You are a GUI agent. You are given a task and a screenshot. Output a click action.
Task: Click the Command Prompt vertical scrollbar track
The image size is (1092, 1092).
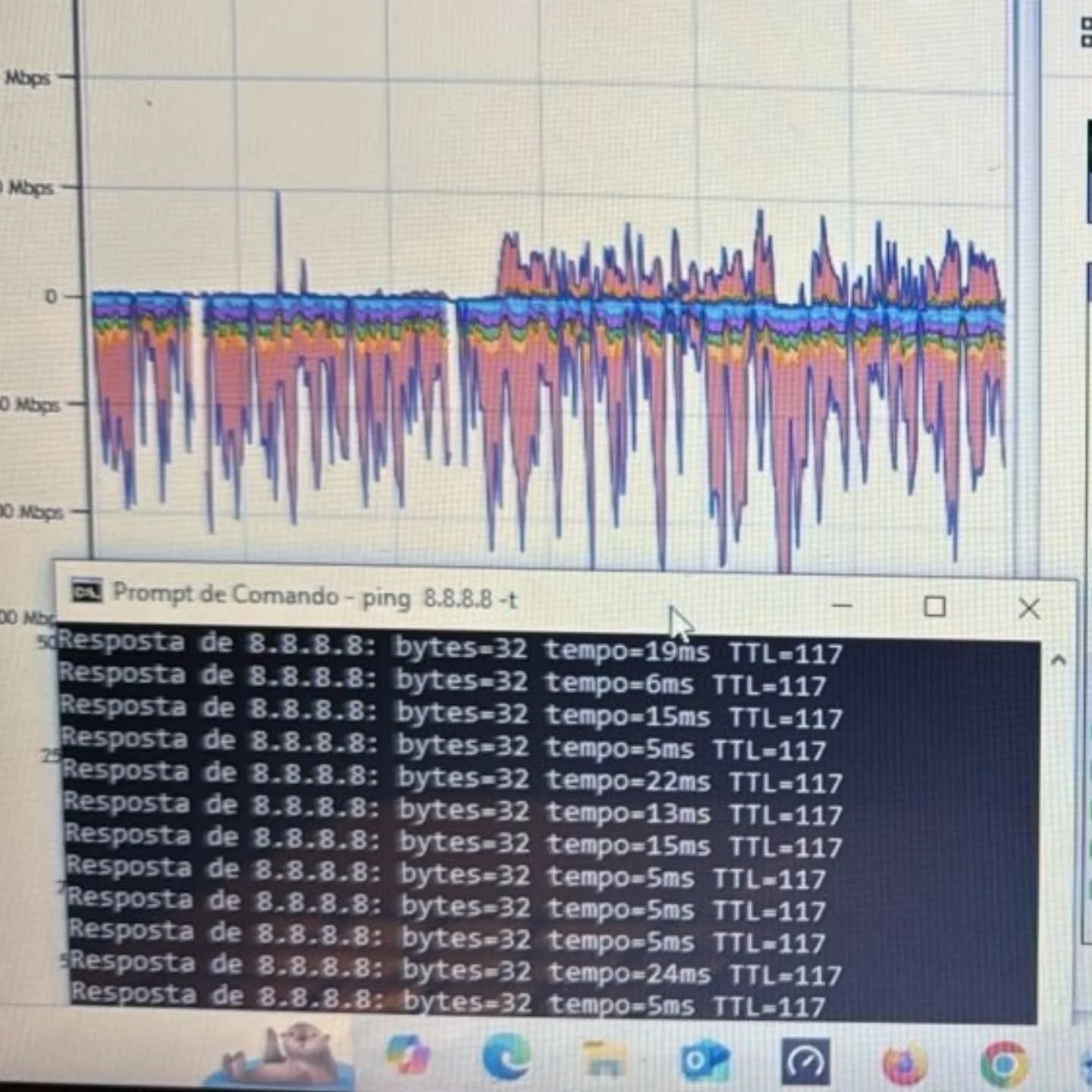pyautogui.click(x=1057, y=834)
